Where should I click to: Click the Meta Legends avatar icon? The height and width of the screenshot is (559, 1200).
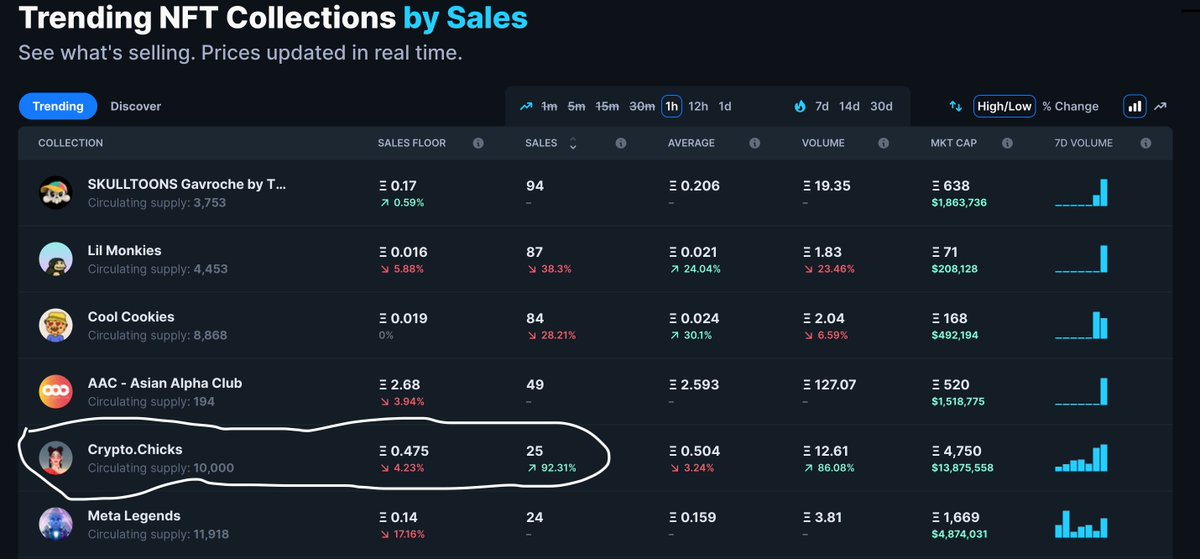(56, 524)
